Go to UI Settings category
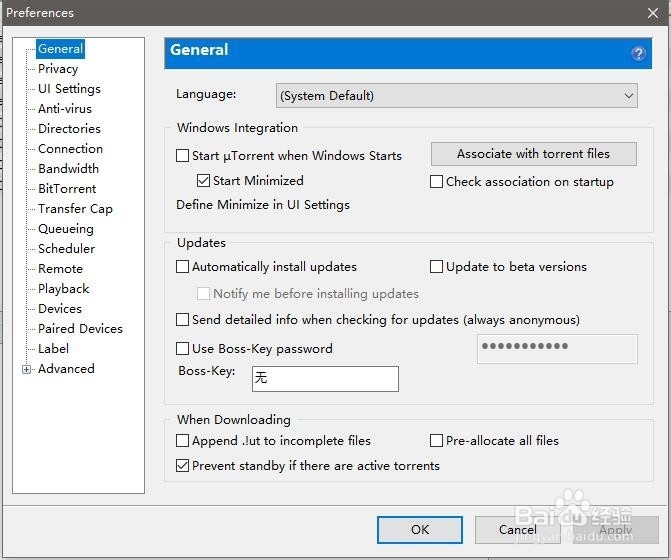 point(69,89)
